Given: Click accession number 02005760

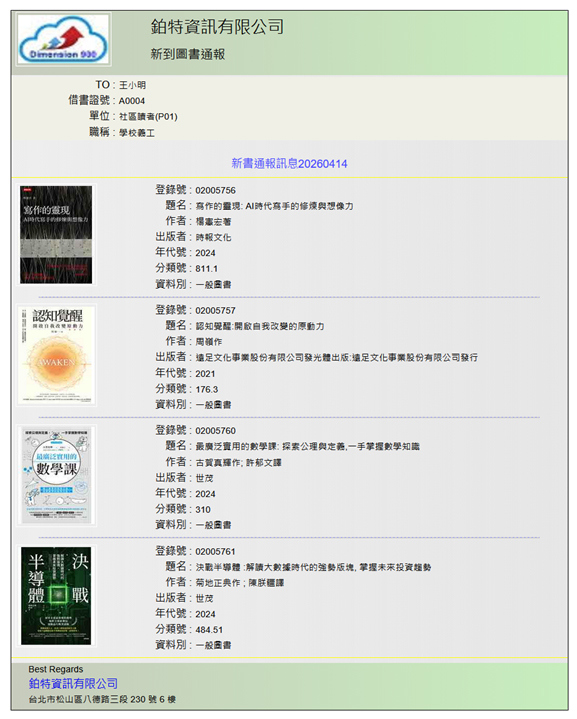Looking at the screenshot, I should tap(216, 431).
